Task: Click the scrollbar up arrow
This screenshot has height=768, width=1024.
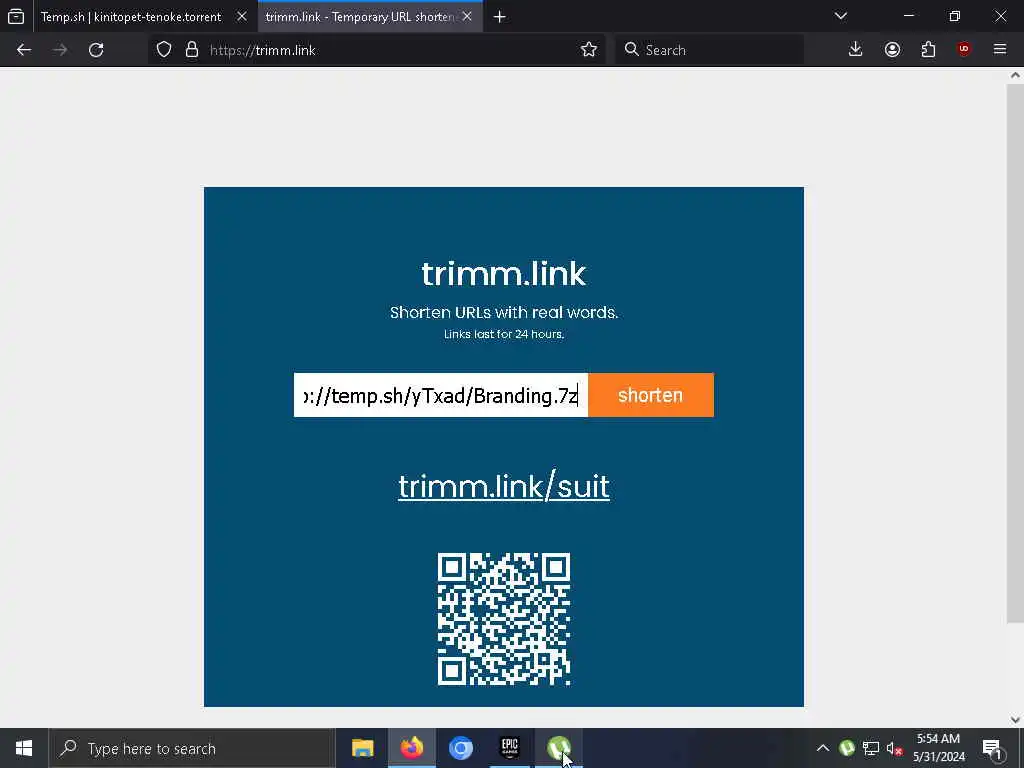Action: [x=1015, y=75]
